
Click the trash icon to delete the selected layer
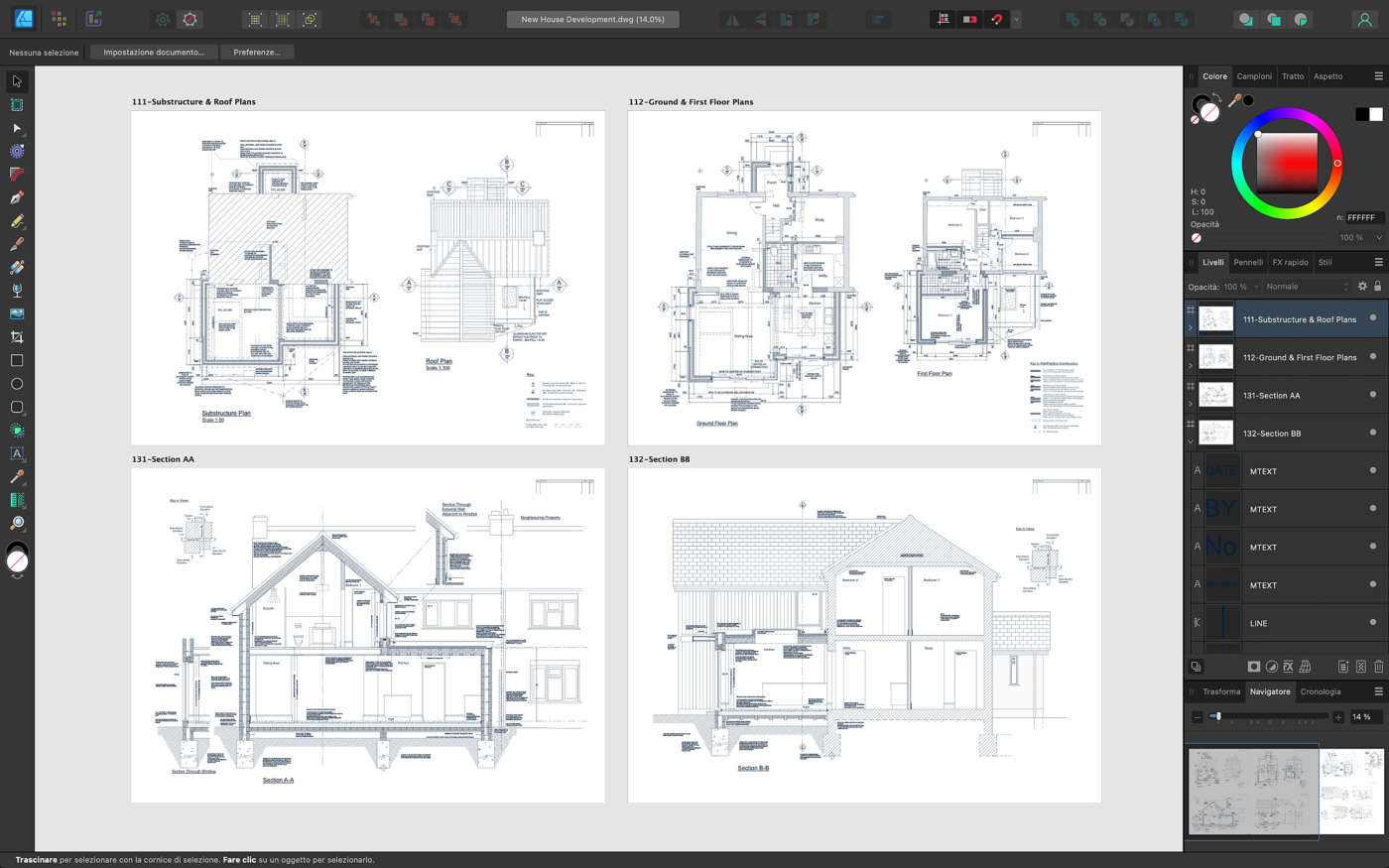pyautogui.click(x=1379, y=667)
